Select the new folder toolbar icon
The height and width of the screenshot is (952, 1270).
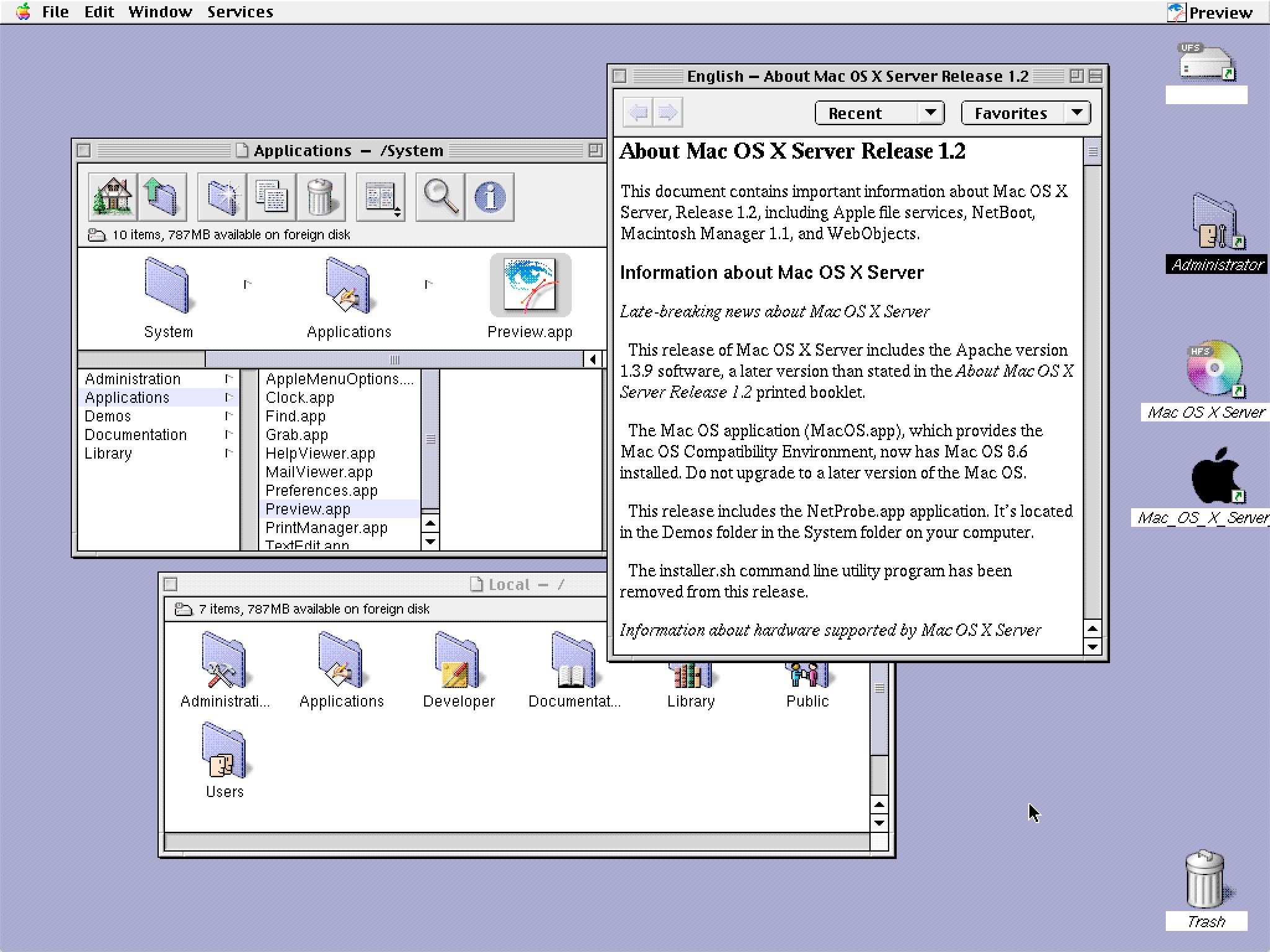point(221,196)
